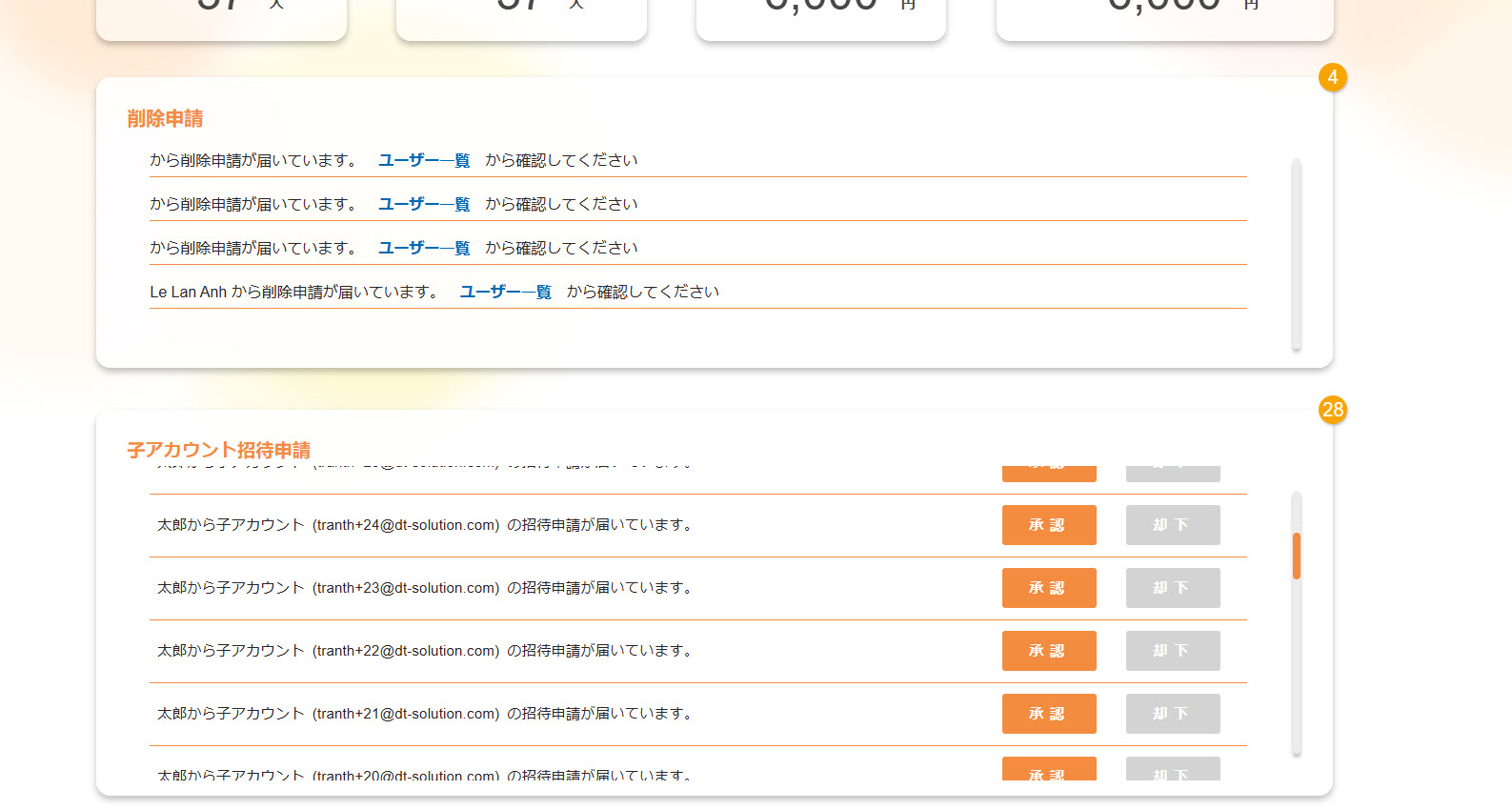Click 承認 on the tranth+21 row

coord(1048,714)
